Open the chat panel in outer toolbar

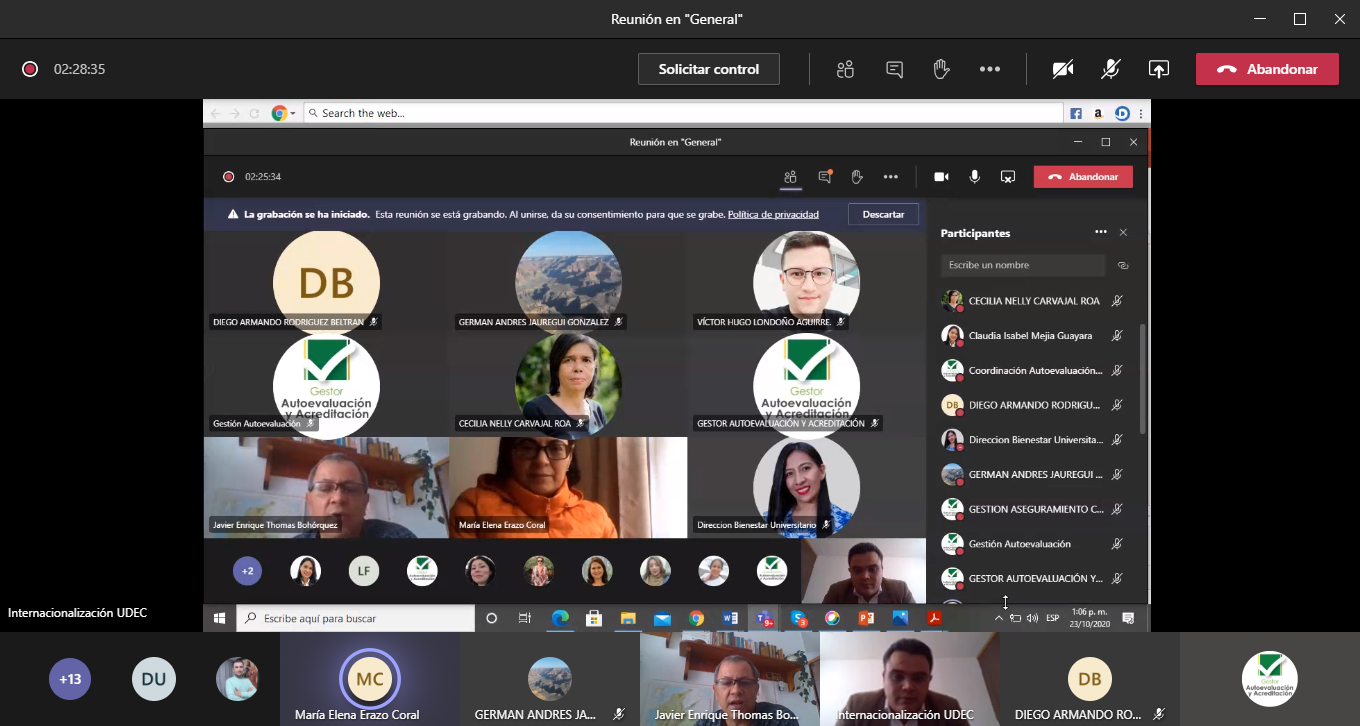click(x=894, y=69)
